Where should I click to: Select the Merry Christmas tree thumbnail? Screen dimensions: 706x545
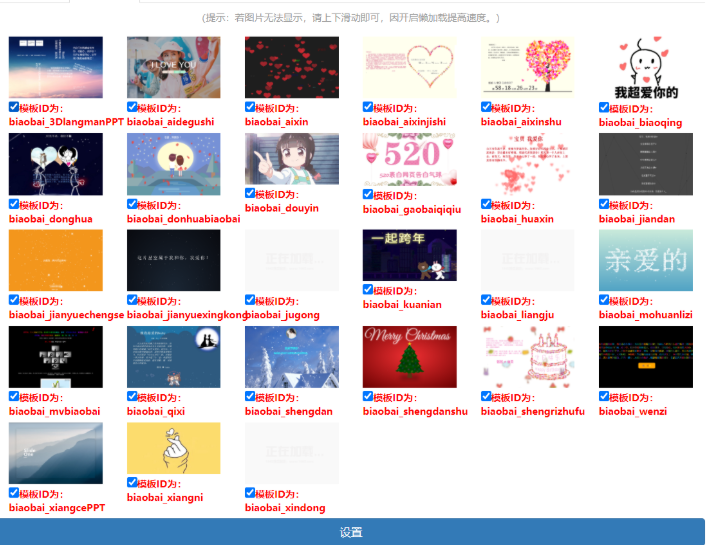coord(409,356)
